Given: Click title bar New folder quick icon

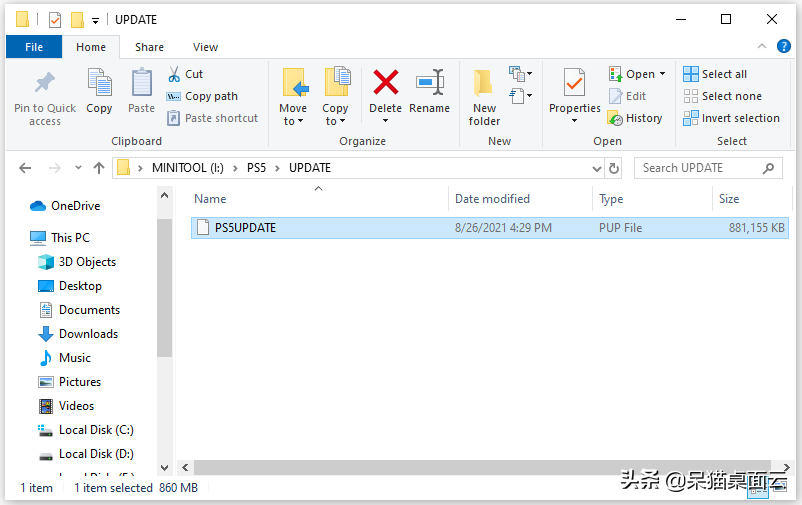Looking at the screenshot, I should [77, 20].
